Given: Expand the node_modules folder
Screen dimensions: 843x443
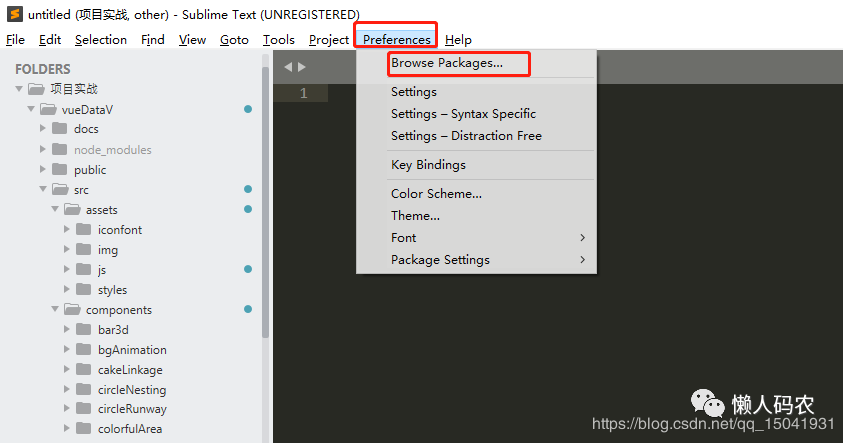Looking at the screenshot, I should pyautogui.click(x=43, y=149).
